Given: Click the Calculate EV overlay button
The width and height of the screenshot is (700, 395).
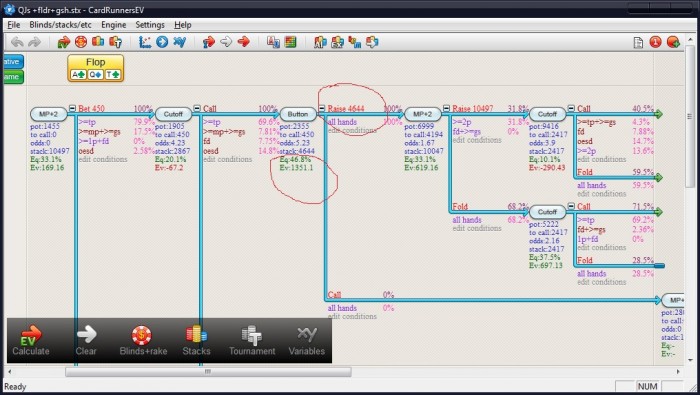Looking at the screenshot, I should [30, 341].
